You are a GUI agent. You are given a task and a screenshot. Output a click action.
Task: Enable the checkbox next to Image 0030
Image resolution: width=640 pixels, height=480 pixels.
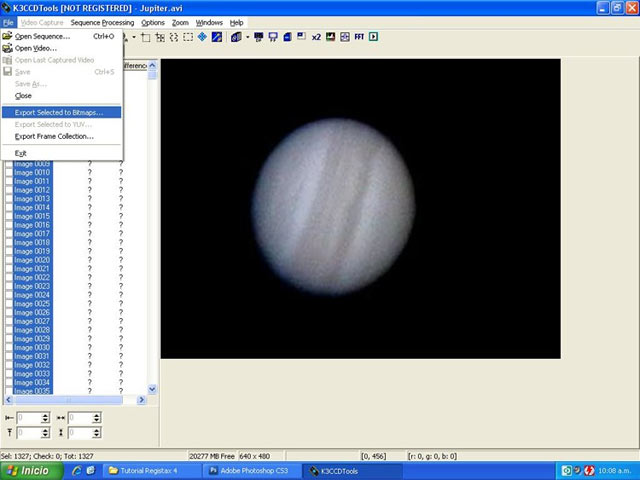tap(9, 347)
